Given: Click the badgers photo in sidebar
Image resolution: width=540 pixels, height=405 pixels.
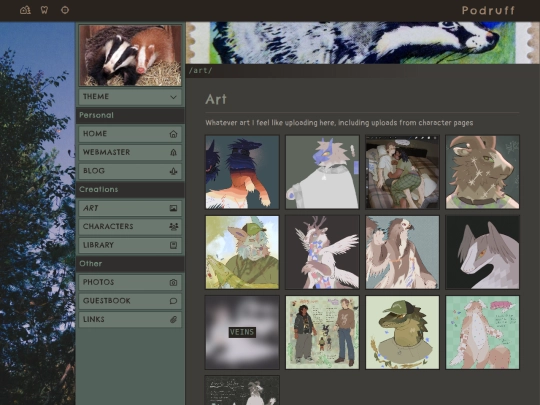Looking at the screenshot, I should (x=130, y=55).
